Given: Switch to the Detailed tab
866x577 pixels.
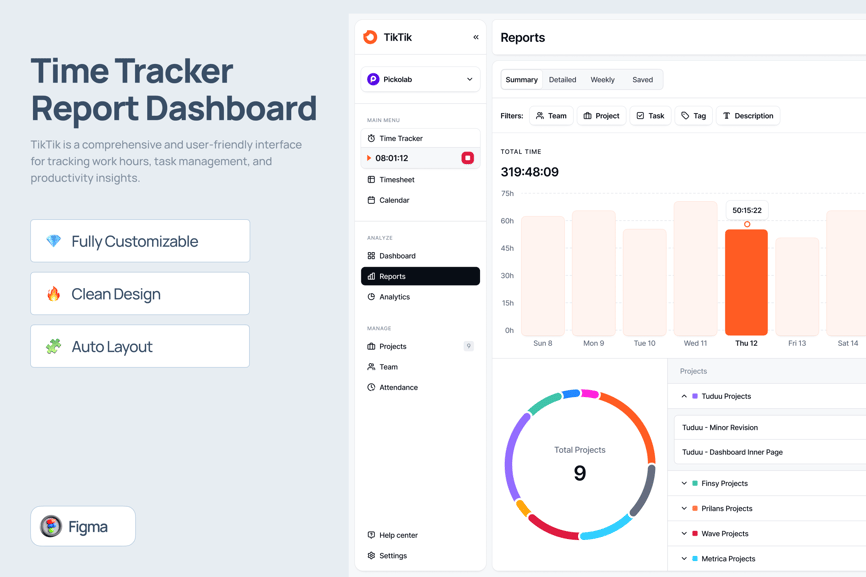Looking at the screenshot, I should [x=562, y=80].
